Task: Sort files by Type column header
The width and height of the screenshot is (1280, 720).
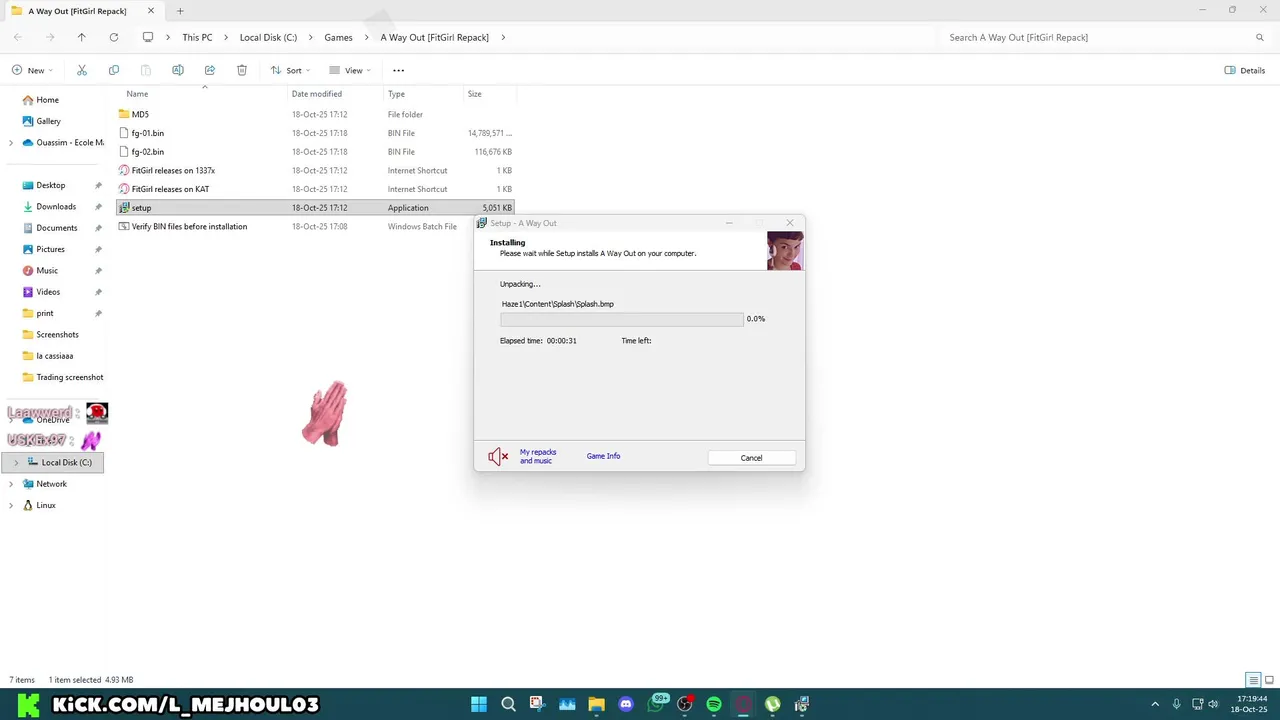Action: coord(396,94)
